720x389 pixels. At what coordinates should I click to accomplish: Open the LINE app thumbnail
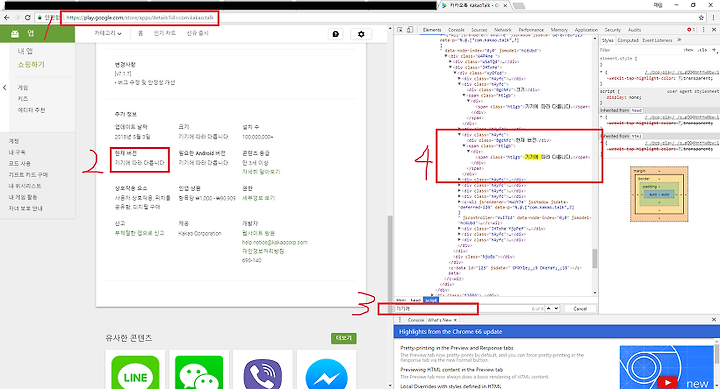point(135,372)
